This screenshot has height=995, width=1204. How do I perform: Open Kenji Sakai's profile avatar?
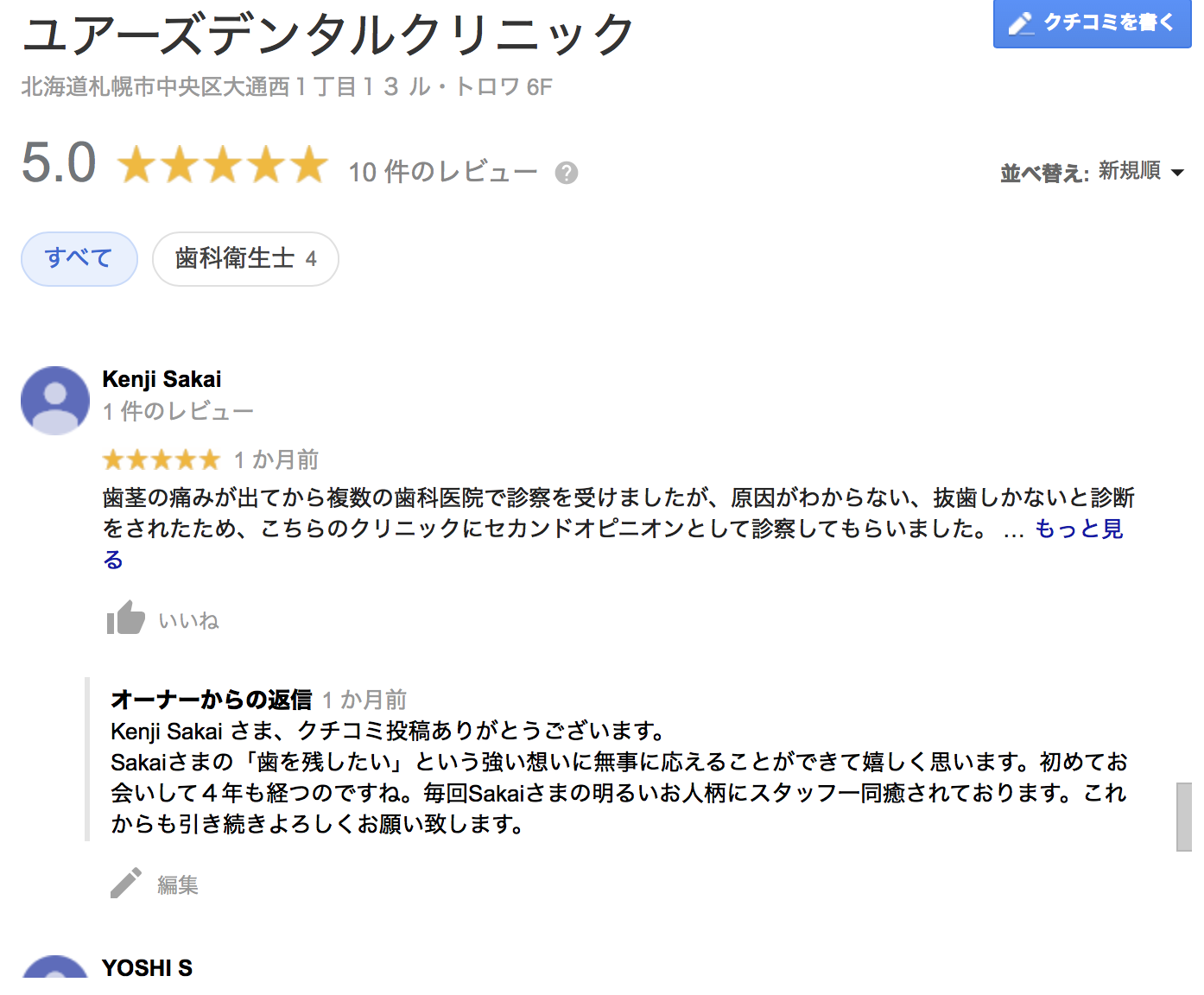(x=55, y=400)
